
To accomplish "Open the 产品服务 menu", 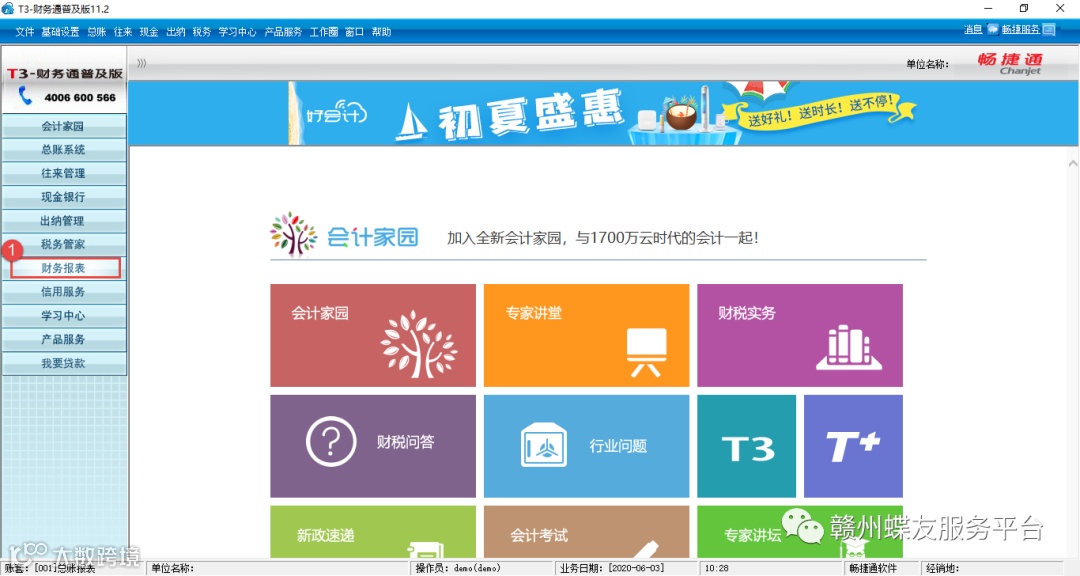I will pyautogui.click(x=283, y=32).
